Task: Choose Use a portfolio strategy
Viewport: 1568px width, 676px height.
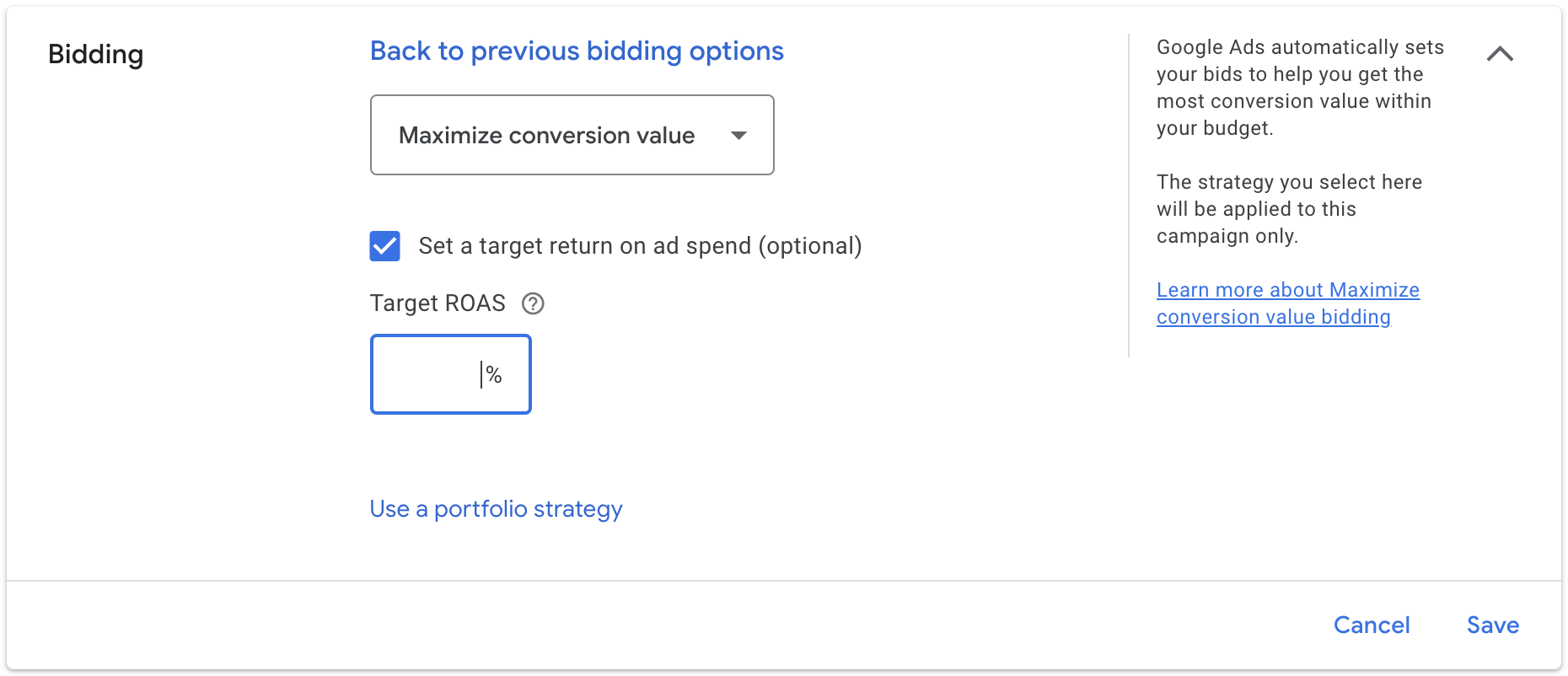Action: click(496, 509)
